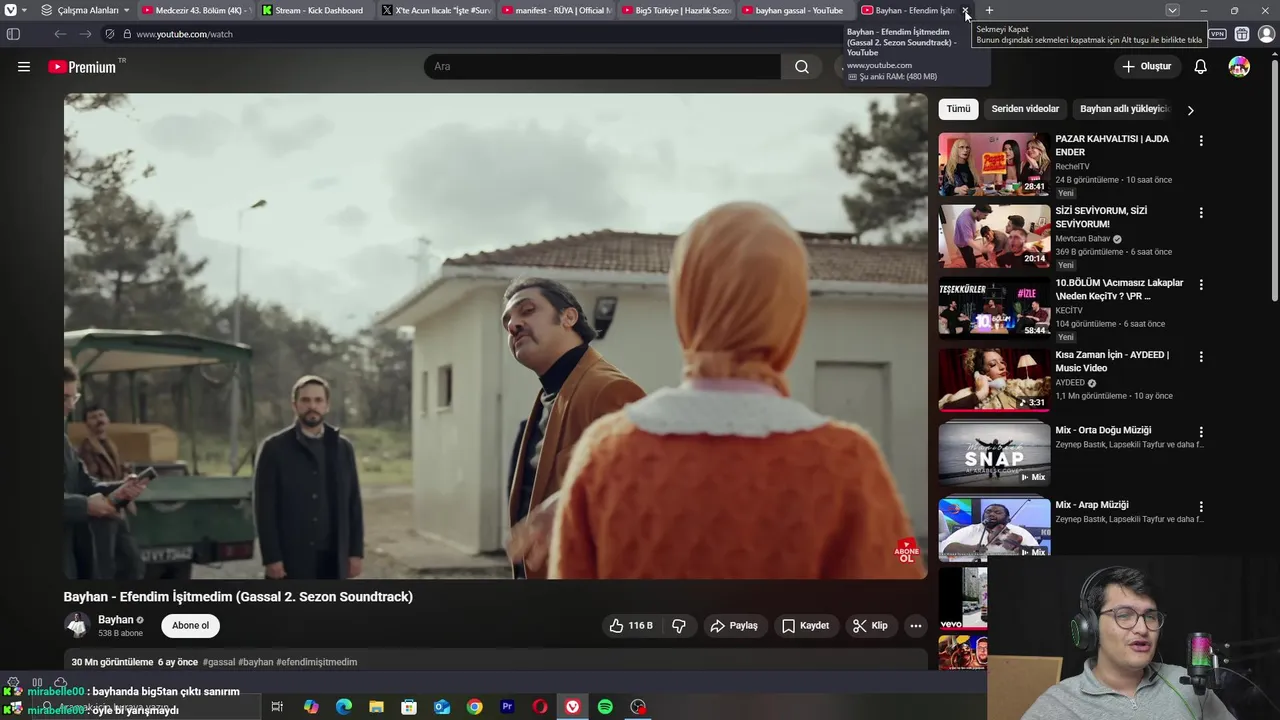The image size is (1280, 720).
Task: Open PAZAR KAHVALTISI video thumbnail
Action: (994, 164)
